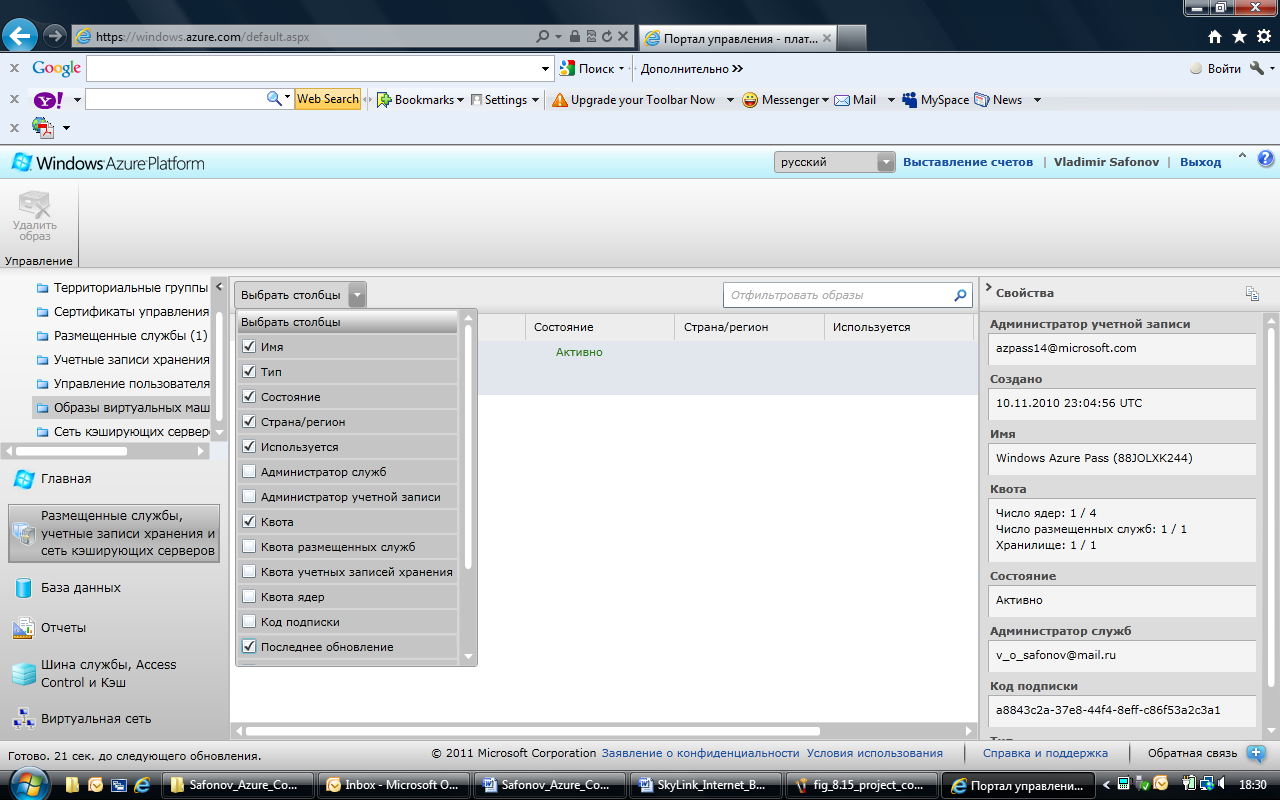Check the Код подписки column checkbox
Image resolution: width=1280 pixels, height=800 pixels.
(x=249, y=621)
